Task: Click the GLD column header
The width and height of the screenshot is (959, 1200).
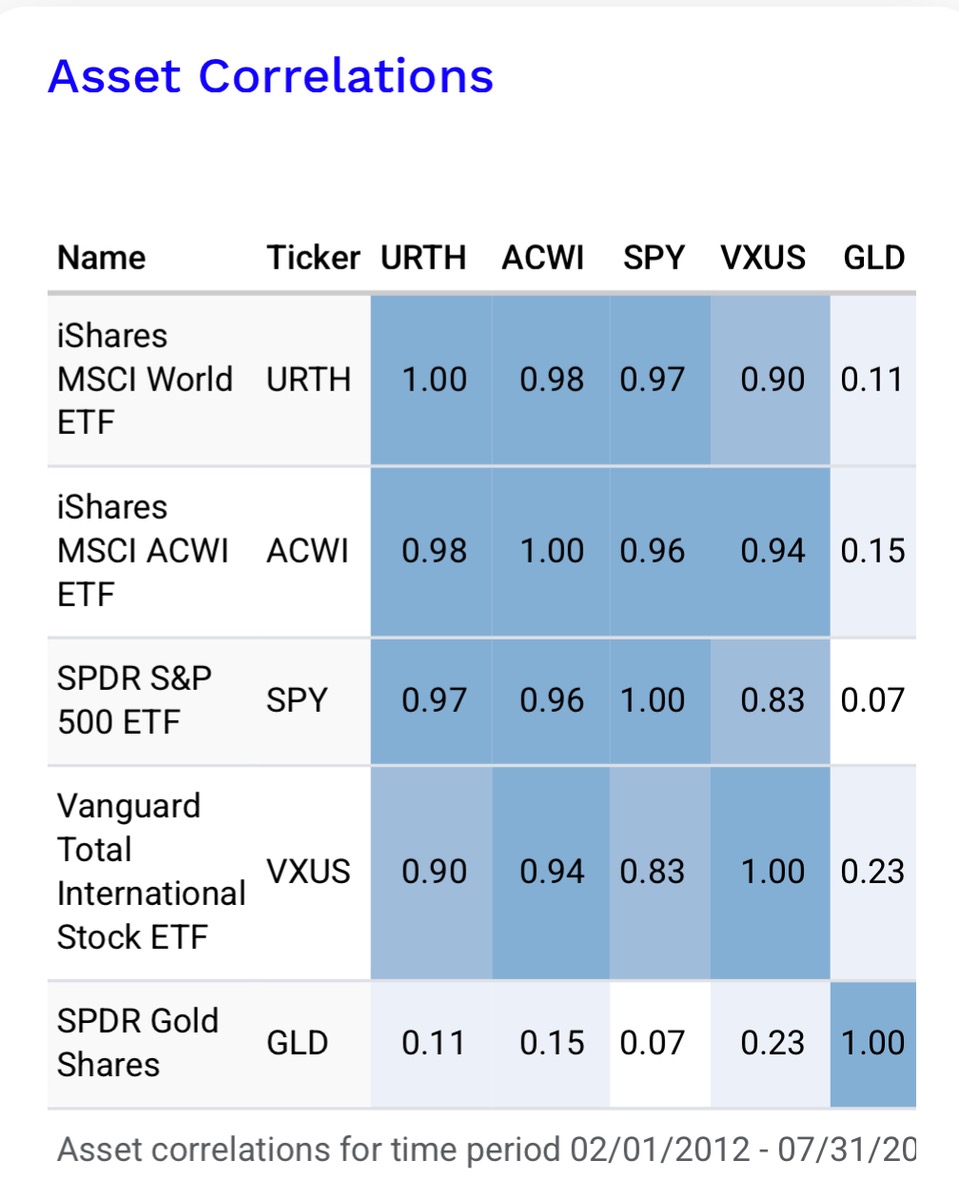Action: (x=873, y=258)
